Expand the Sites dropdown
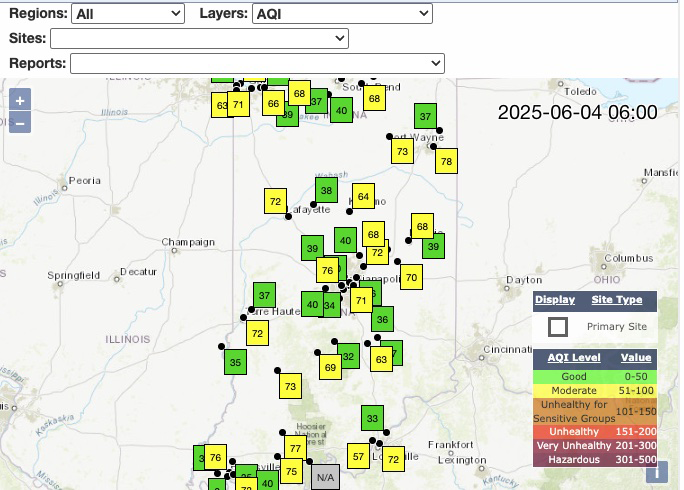684x490 pixels. point(199,38)
